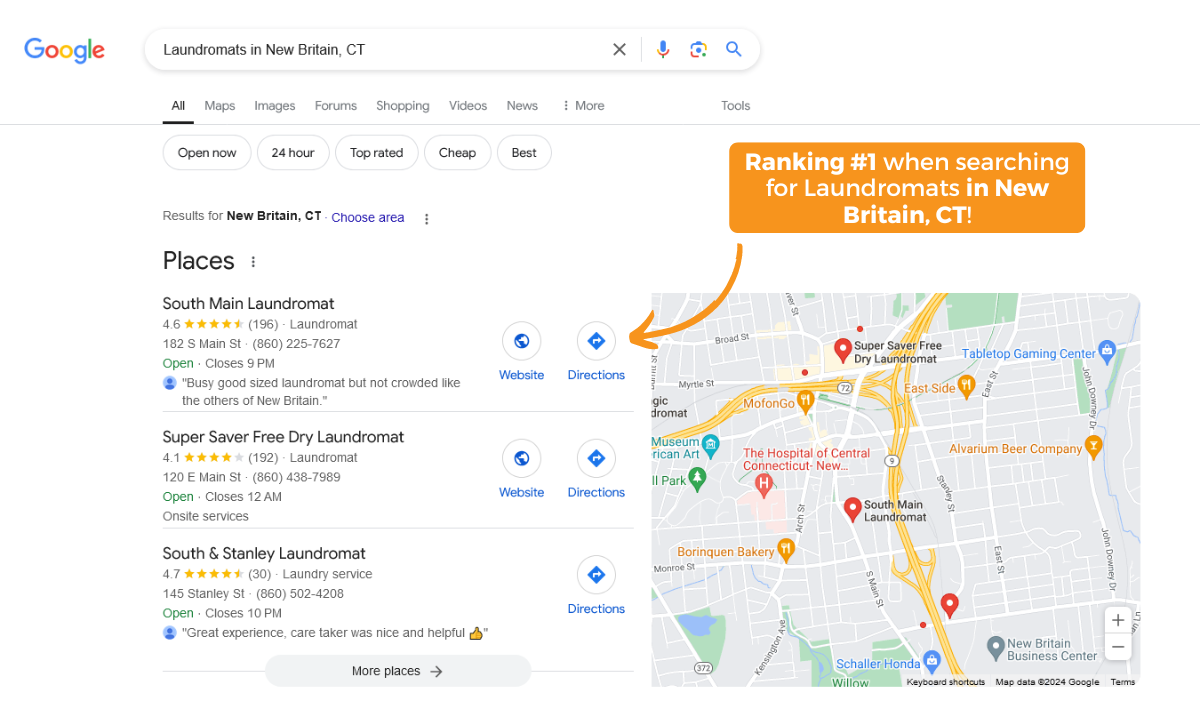1200x728 pixels.
Task: Switch to the Images tab
Action: pos(275,106)
